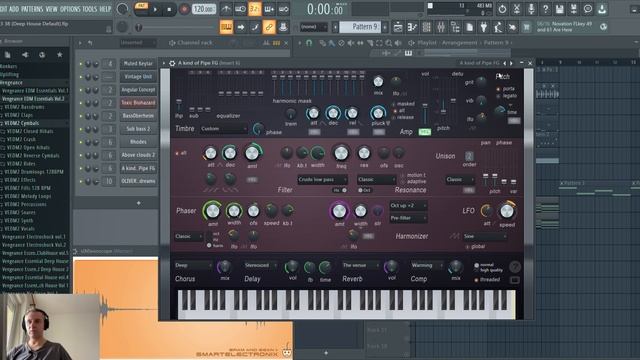Open the VIEW menu
640x360 pixels.
51,9
